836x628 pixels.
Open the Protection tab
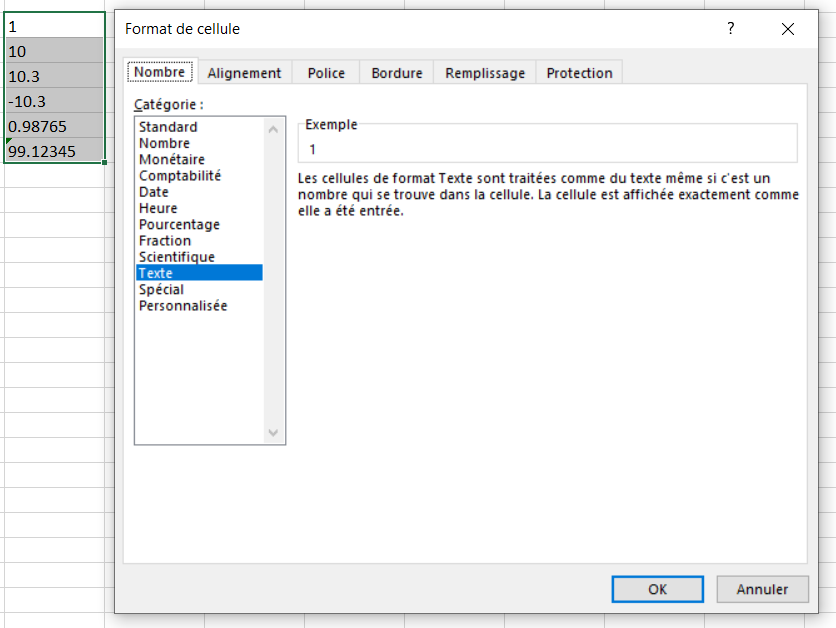[x=579, y=73]
